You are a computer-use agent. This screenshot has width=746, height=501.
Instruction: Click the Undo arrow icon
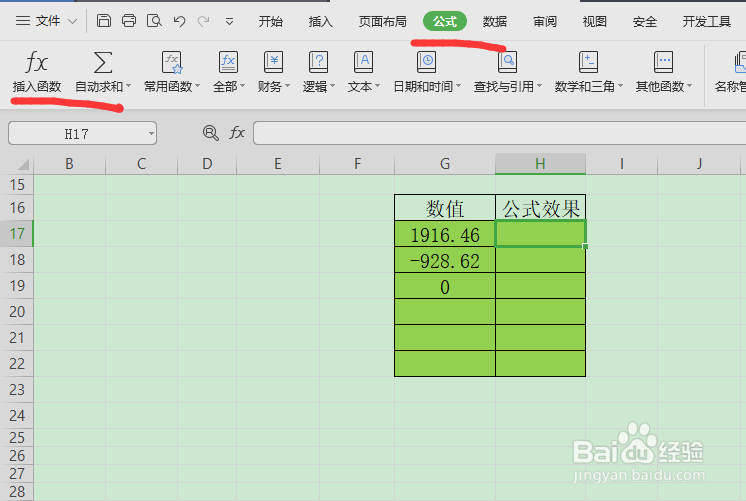(179, 21)
